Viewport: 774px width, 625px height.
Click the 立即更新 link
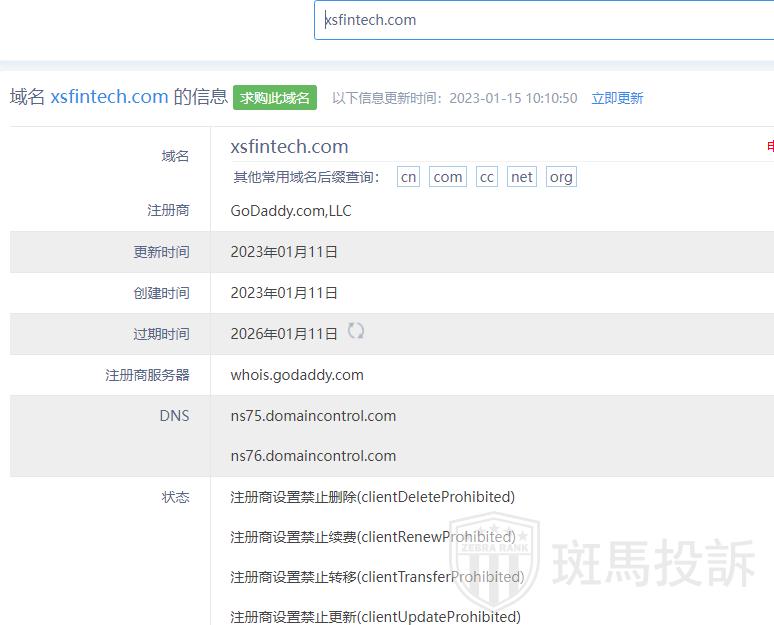(617, 98)
